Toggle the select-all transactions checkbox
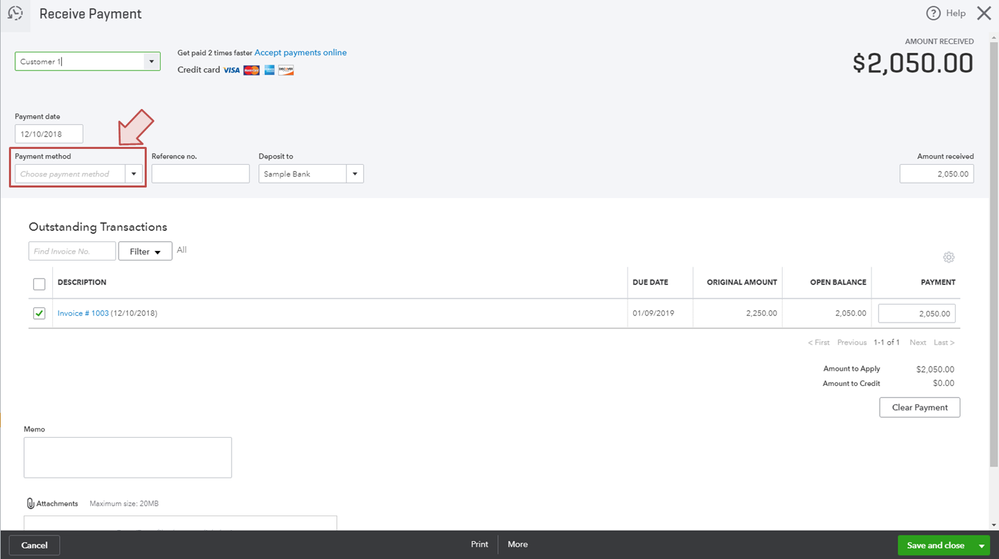This screenshot has width=999, height=559. (x=39, y=284)
